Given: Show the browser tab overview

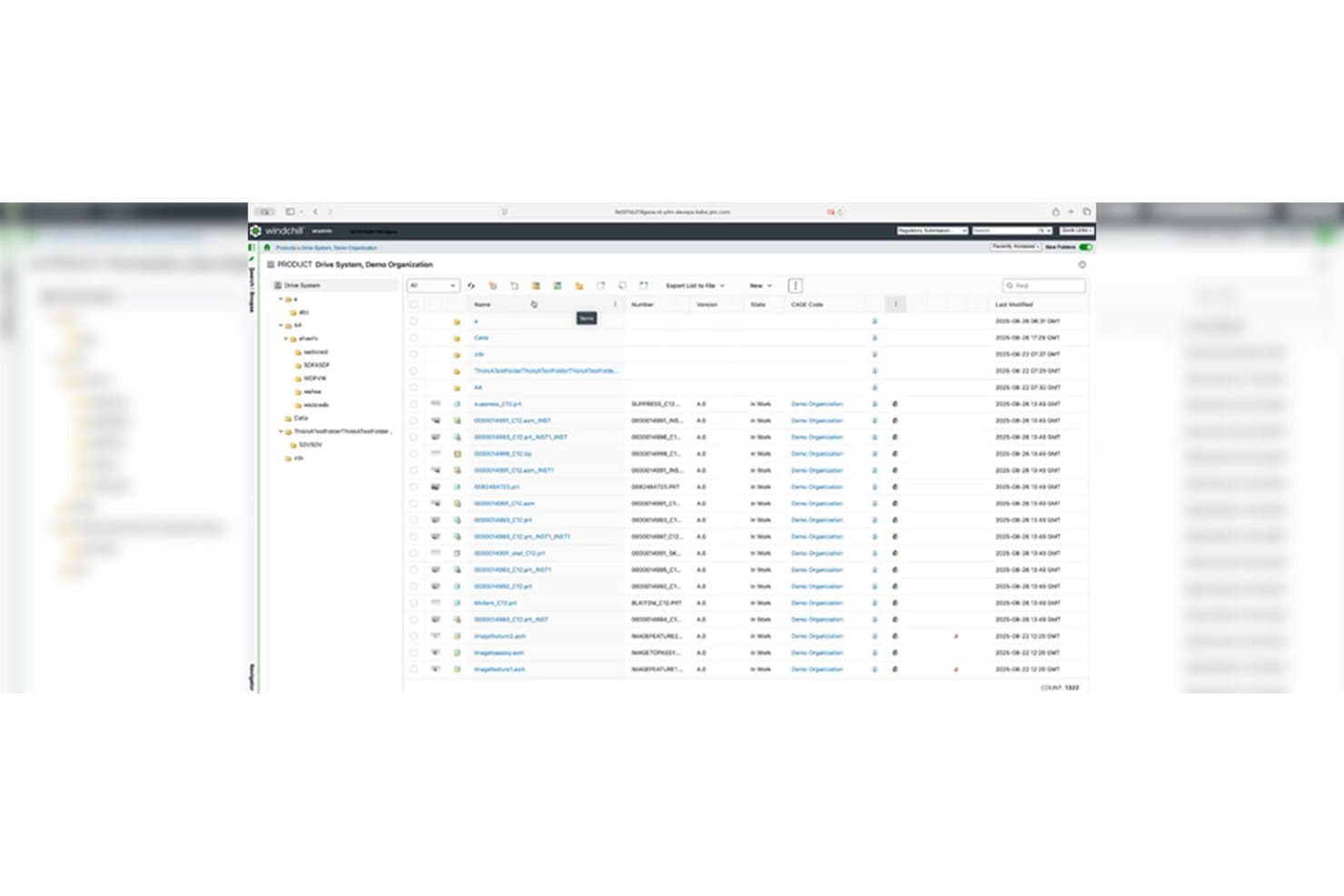Looking at the screenshot, I should click(1086, 212).
